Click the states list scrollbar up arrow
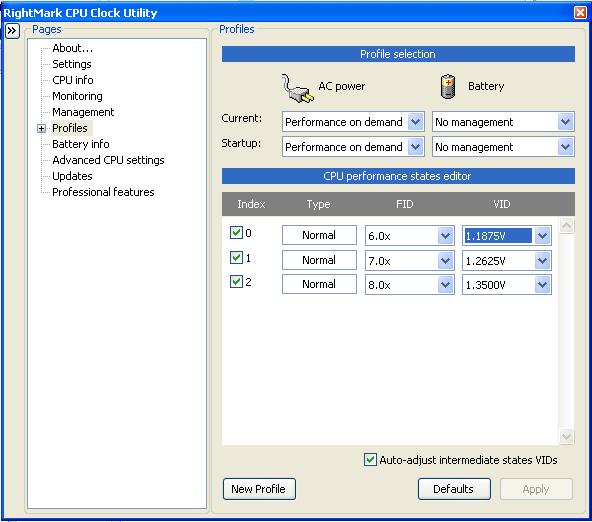The height and width of the screenshot is (522, 592). coord(566,225)
